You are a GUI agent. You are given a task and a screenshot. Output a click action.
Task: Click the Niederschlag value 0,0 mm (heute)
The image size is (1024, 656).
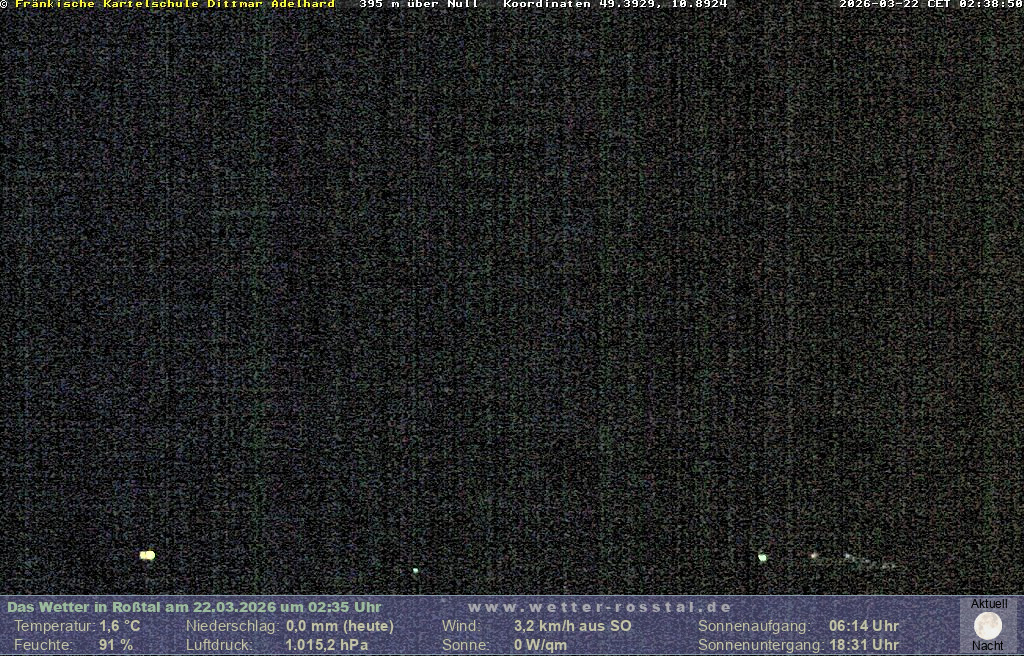point(340,626)
